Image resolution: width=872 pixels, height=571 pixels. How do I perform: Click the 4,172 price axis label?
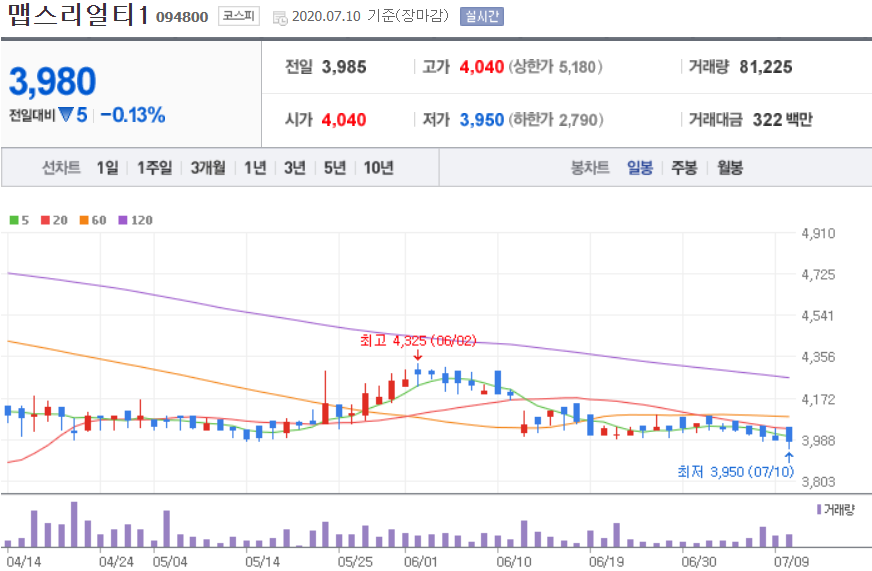(x=818, y=399)
